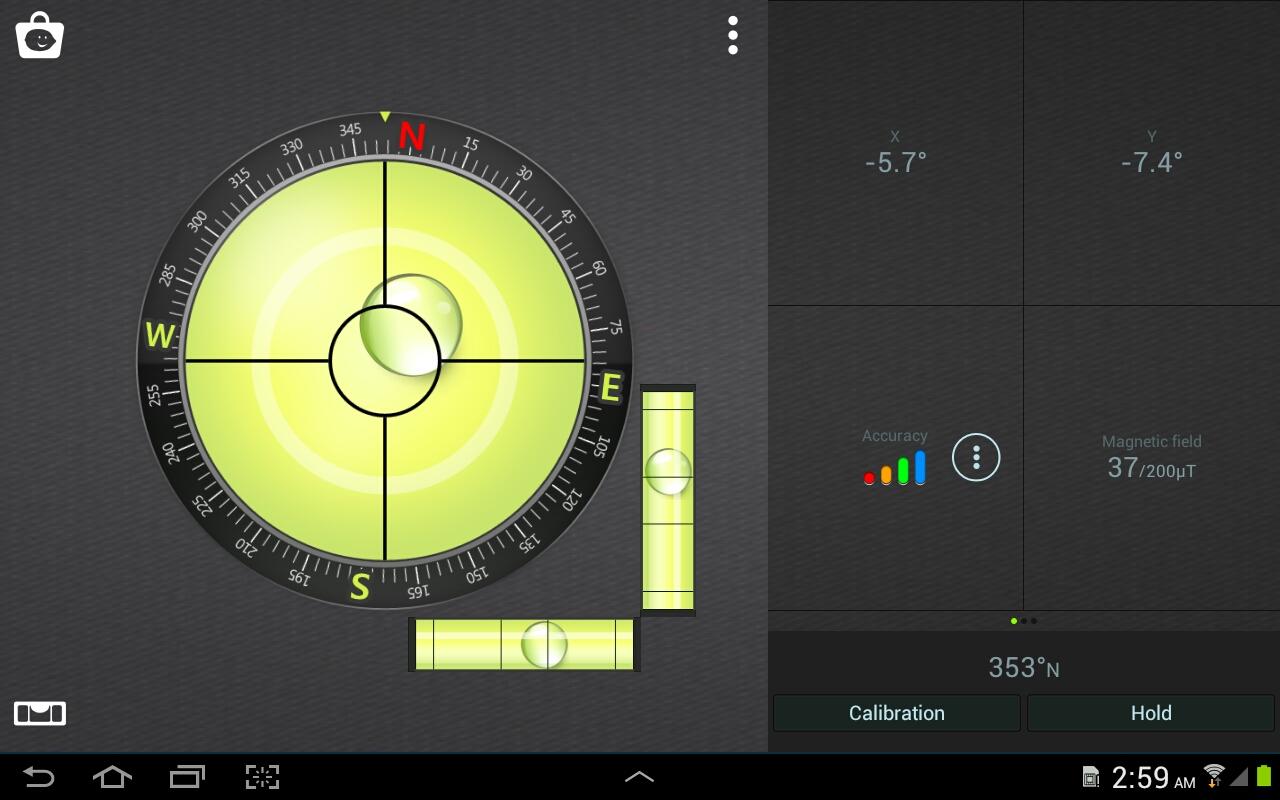
Task: Go to Android home screen
Action: 112,776
